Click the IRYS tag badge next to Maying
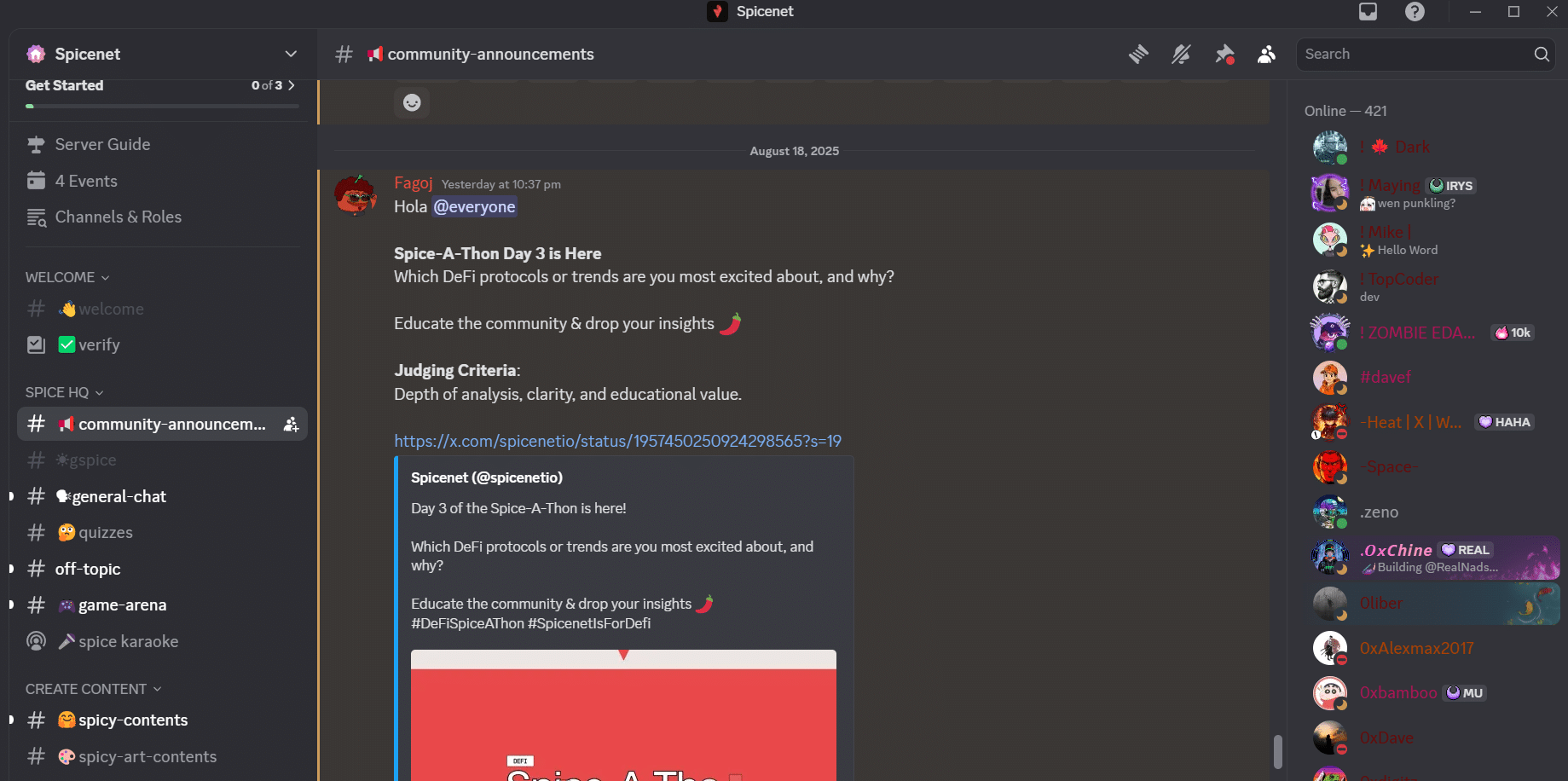Image resolution: width=1568 pixels, height=781 pixels. (1451, 185)
